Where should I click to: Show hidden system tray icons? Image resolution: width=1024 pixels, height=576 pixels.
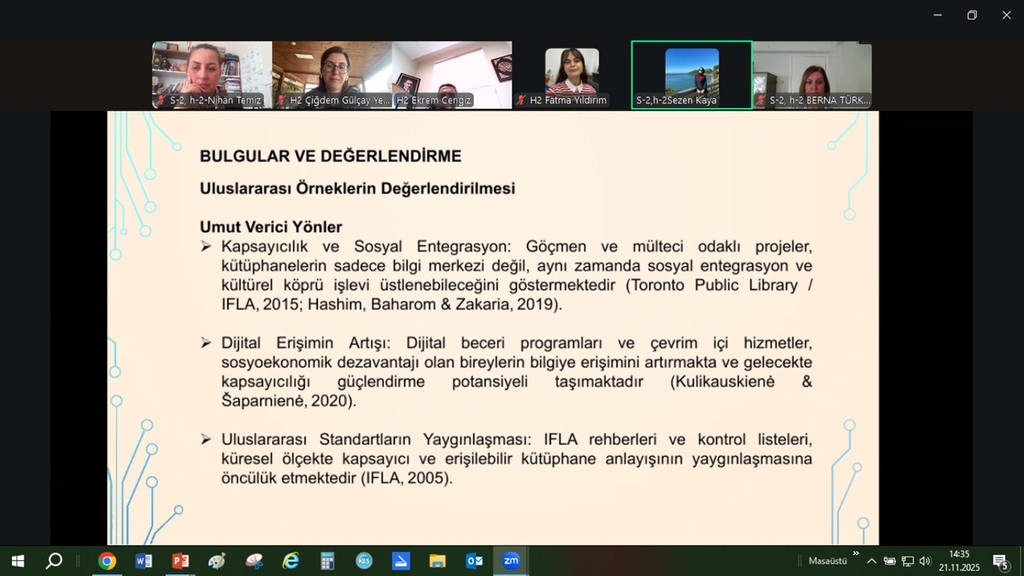pos(871,561)
